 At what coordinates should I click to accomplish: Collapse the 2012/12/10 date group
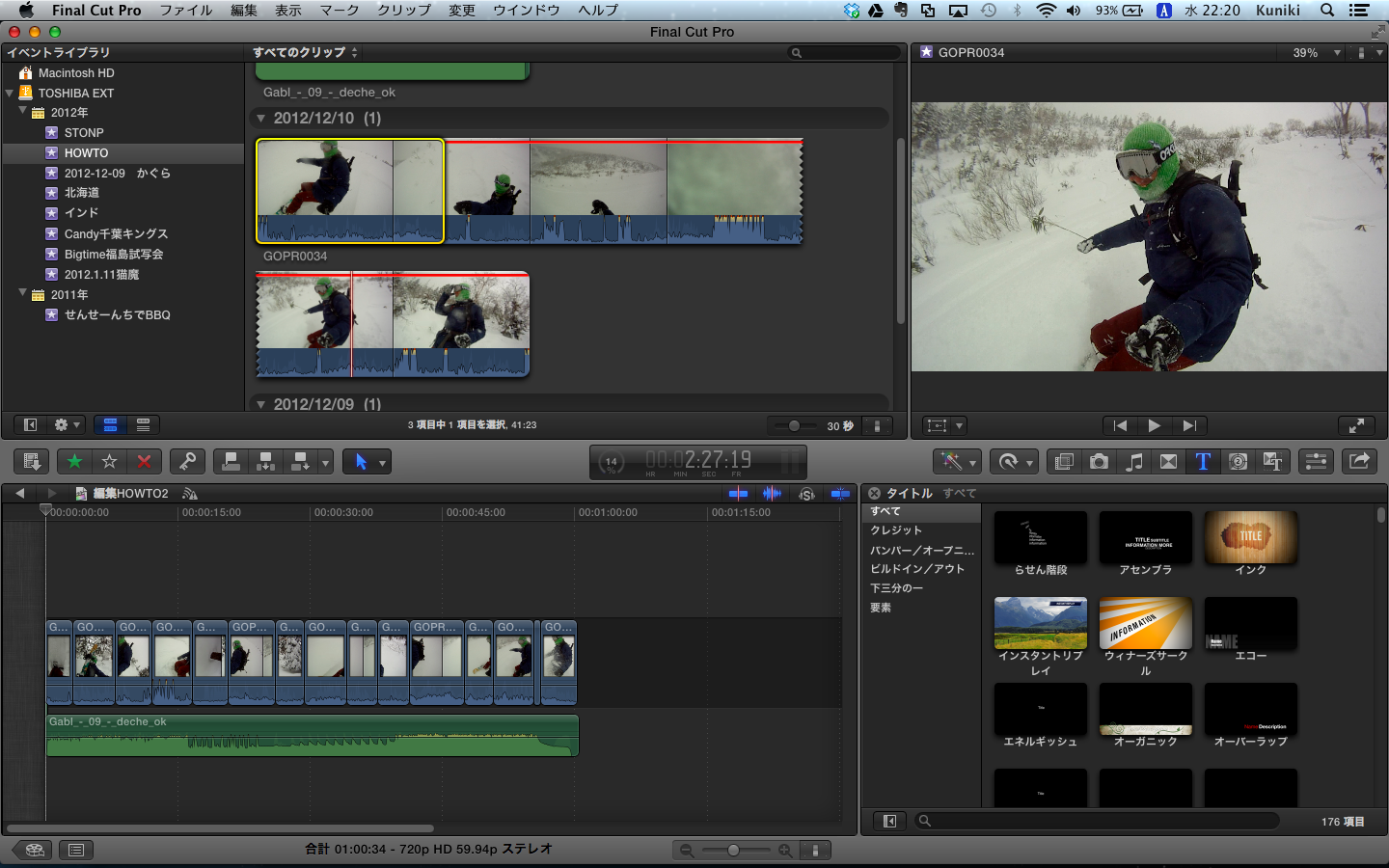point(260,119)
